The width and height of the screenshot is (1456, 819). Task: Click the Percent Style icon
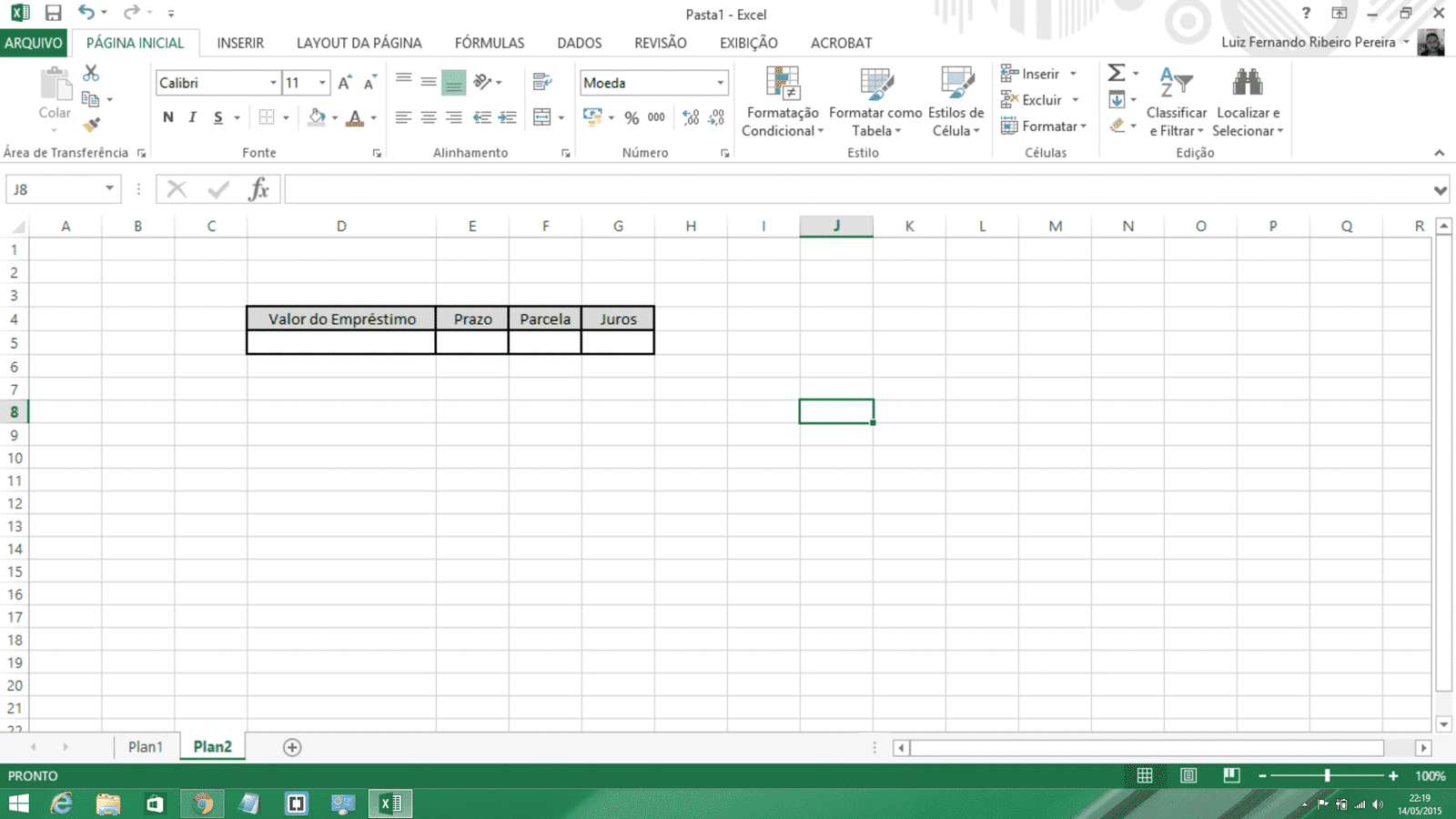(x=632, y=117)
